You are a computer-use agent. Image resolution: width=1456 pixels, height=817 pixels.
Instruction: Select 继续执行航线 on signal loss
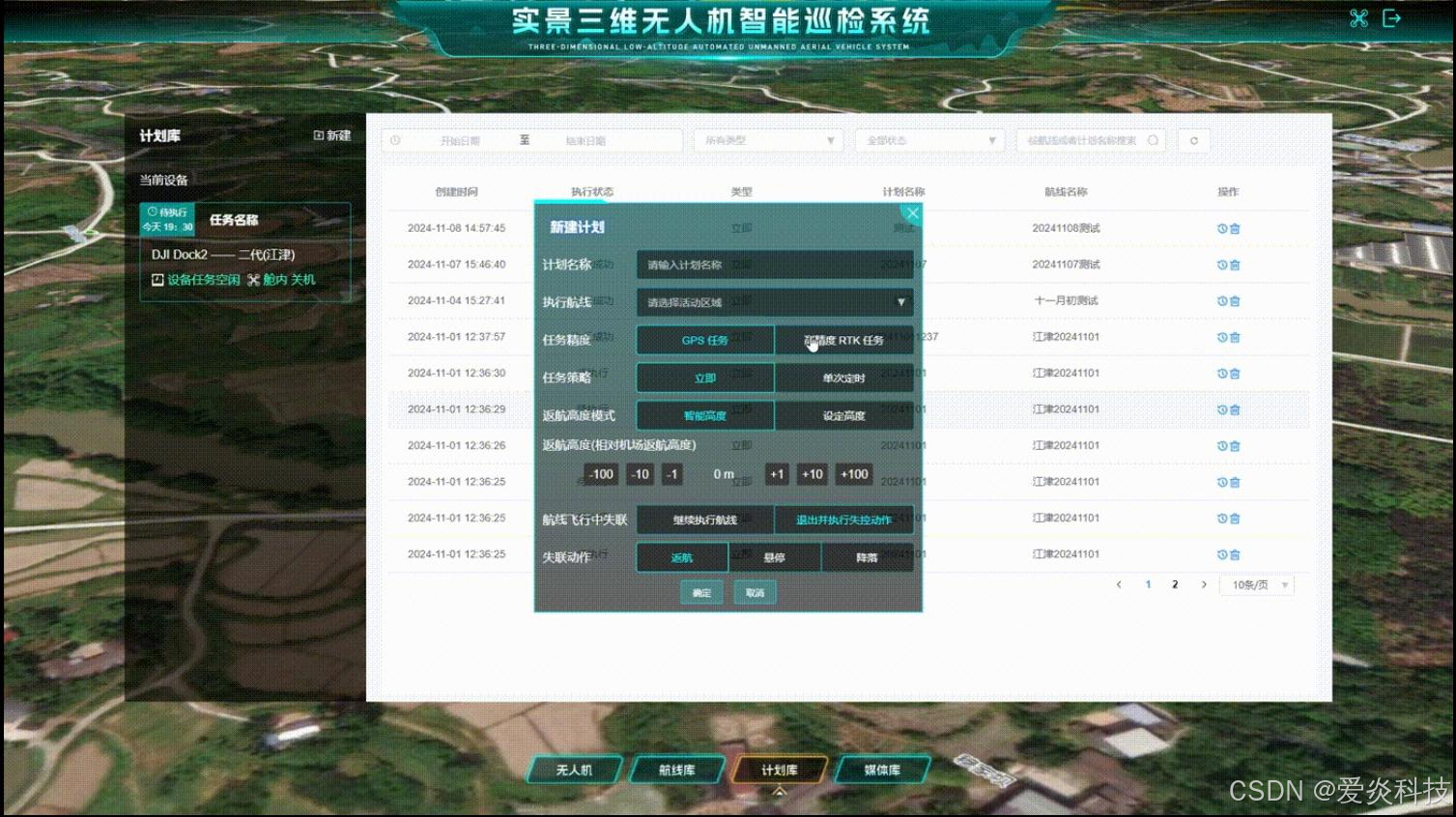click(705, 520)
